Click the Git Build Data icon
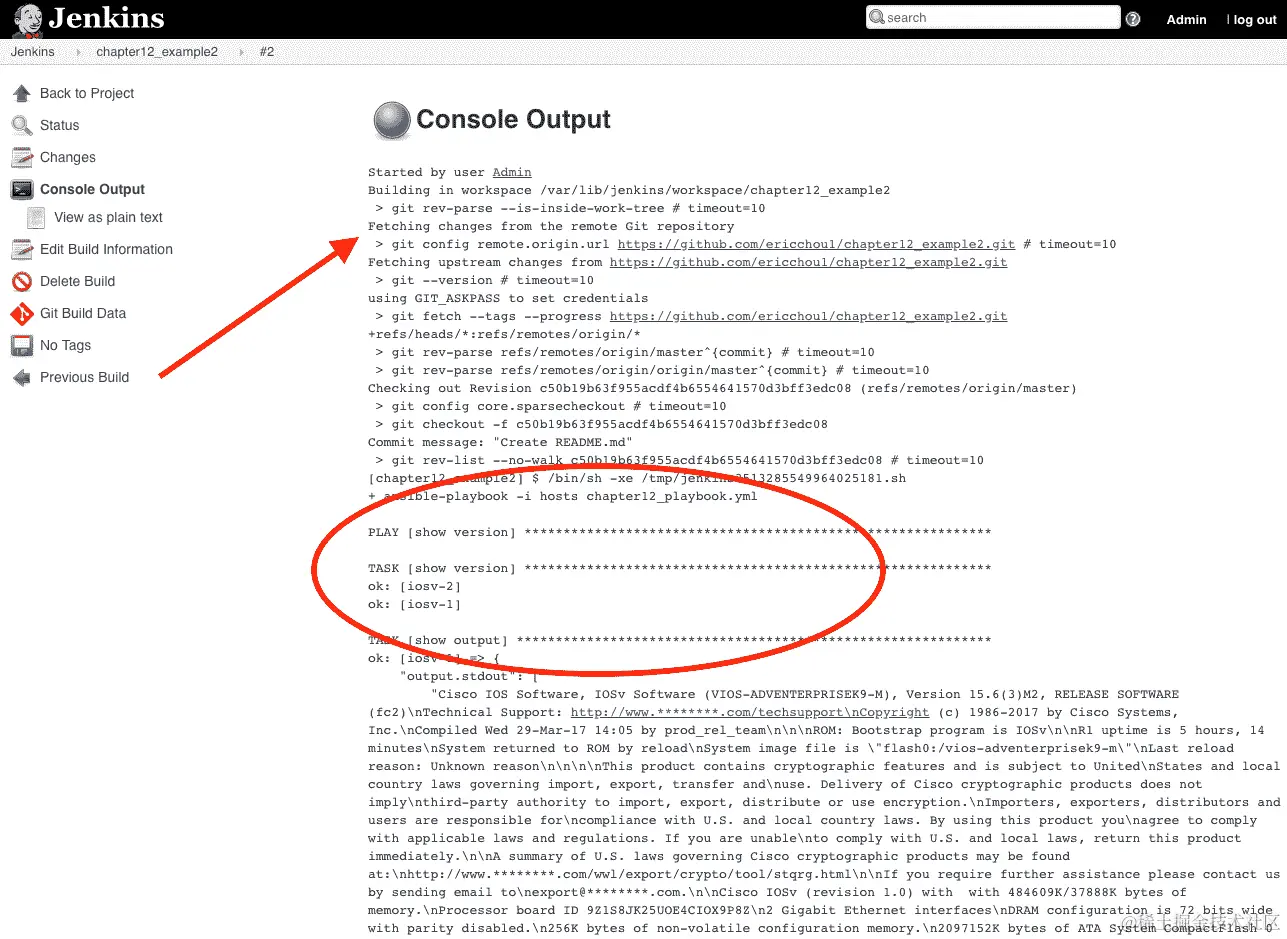 (x=22, y=313)
